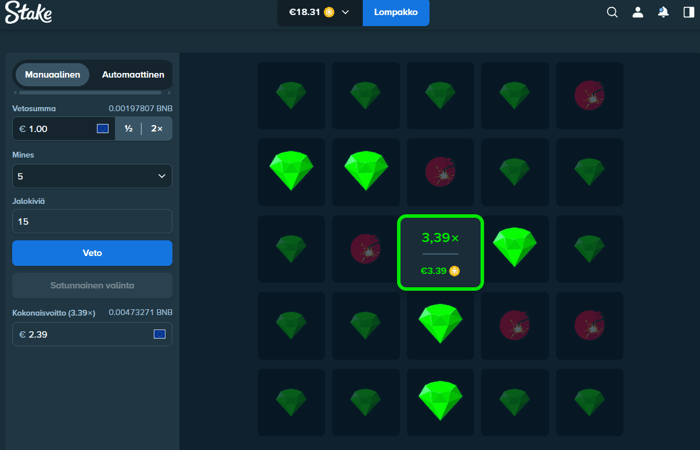Show notifications via the bell icon
700x450 pixels.
click(663, 12)
